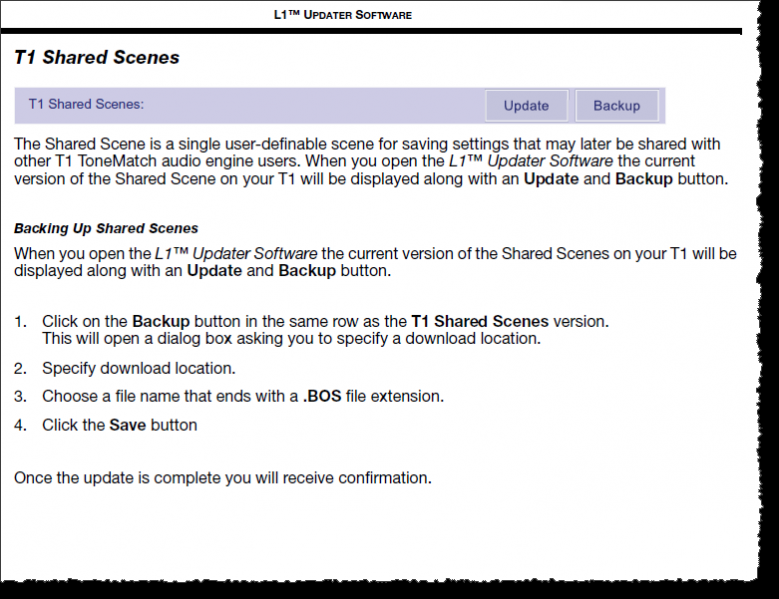Screen dimensions: 779x599
Task: Click the Backup button for T1 Shared Scenes
Action: click(617, 105)
